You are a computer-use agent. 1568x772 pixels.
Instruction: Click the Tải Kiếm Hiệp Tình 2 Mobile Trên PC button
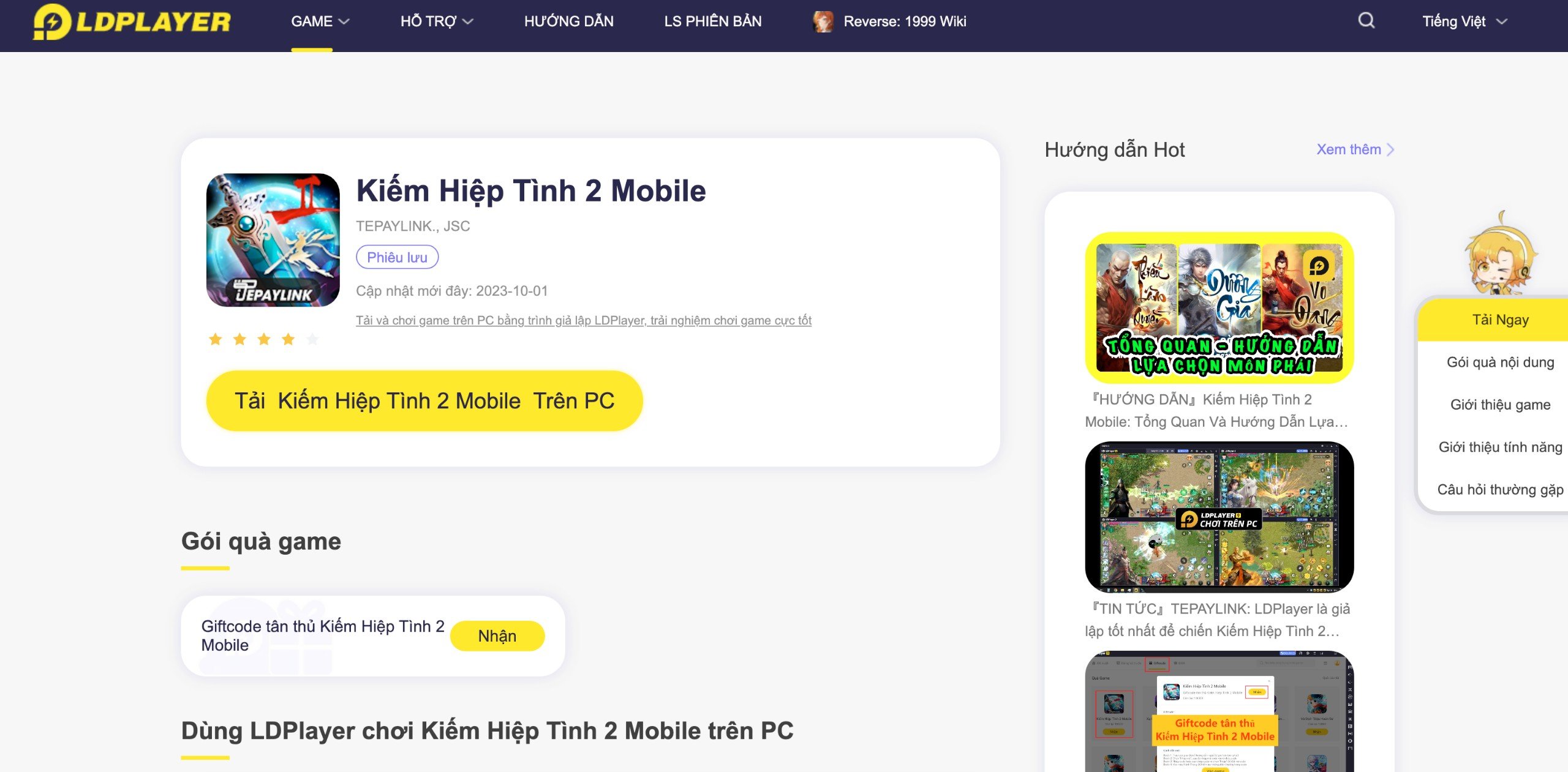coord(425,401)
